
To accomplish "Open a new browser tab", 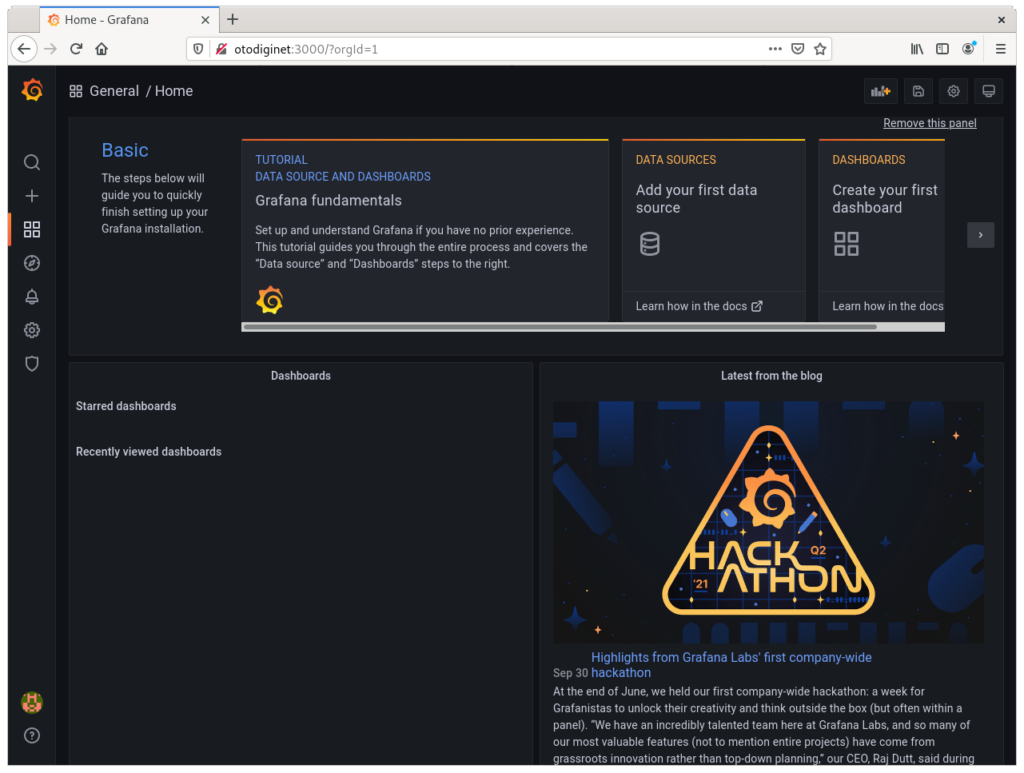I will (232, 20).
